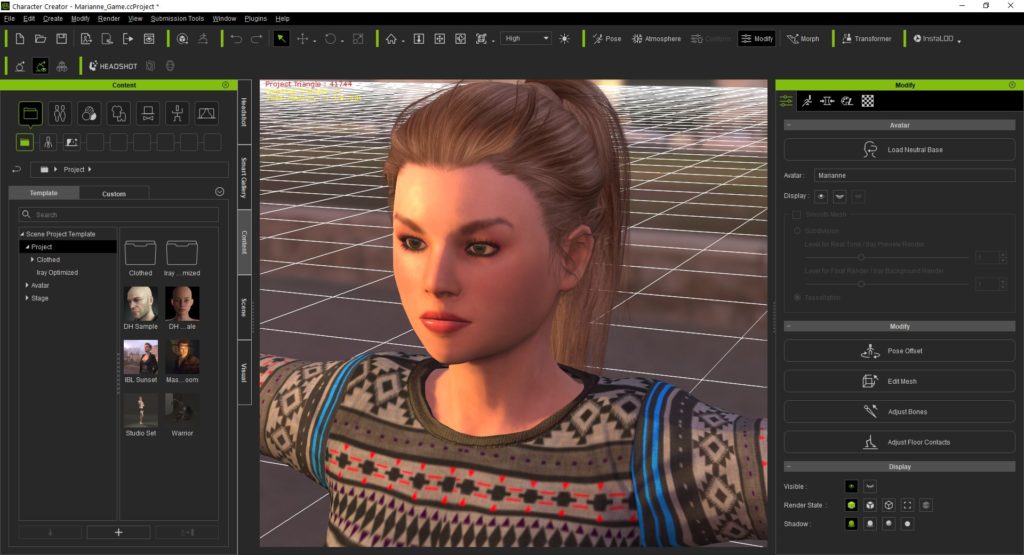The height and width of the screenshot is (555, 1024).
Task: Collapse the Avatar section header
Action: point(899,125)
